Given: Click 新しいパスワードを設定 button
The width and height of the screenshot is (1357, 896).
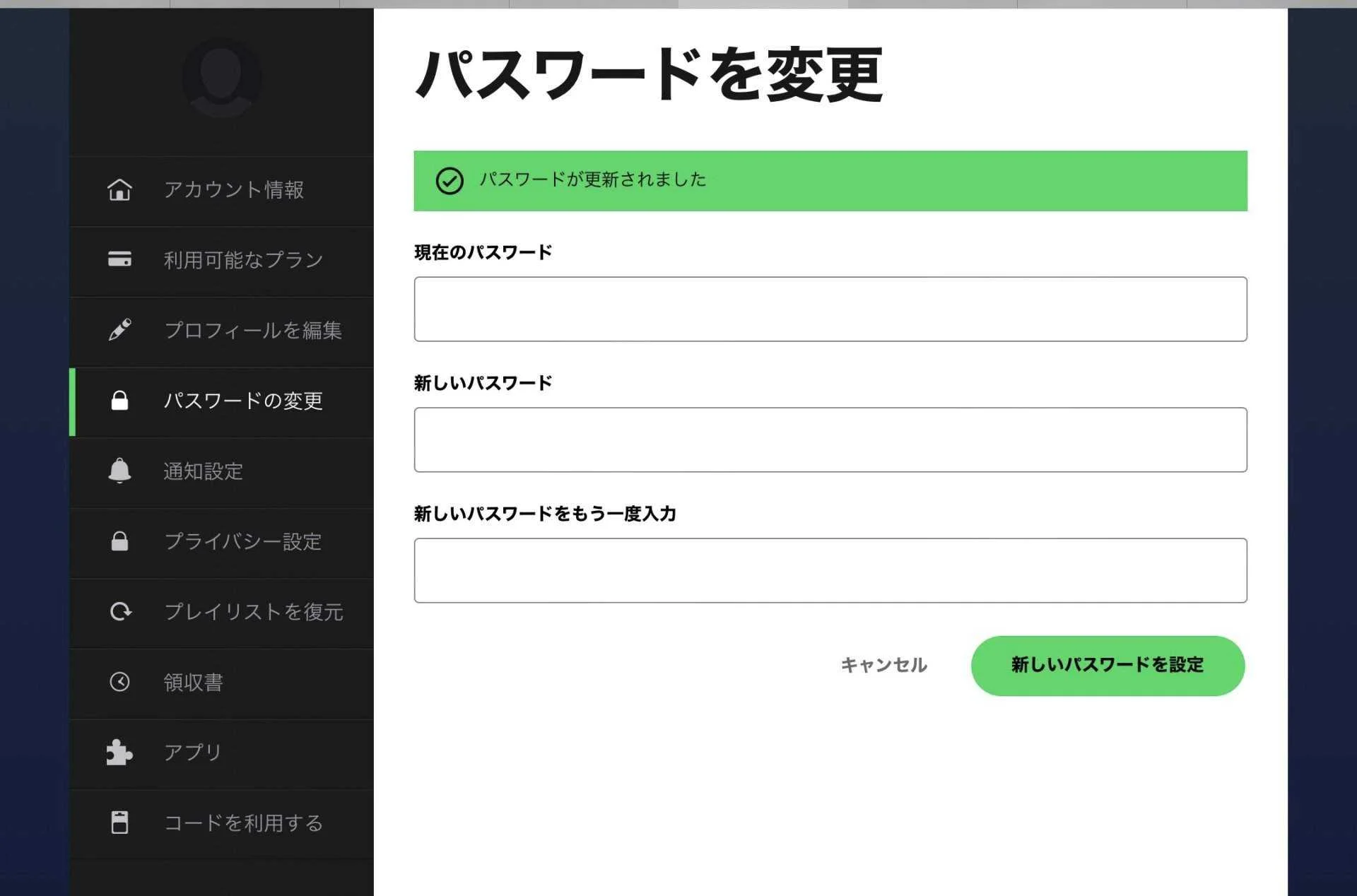Looking at the screenshot, I should [x=1108, y=666].
